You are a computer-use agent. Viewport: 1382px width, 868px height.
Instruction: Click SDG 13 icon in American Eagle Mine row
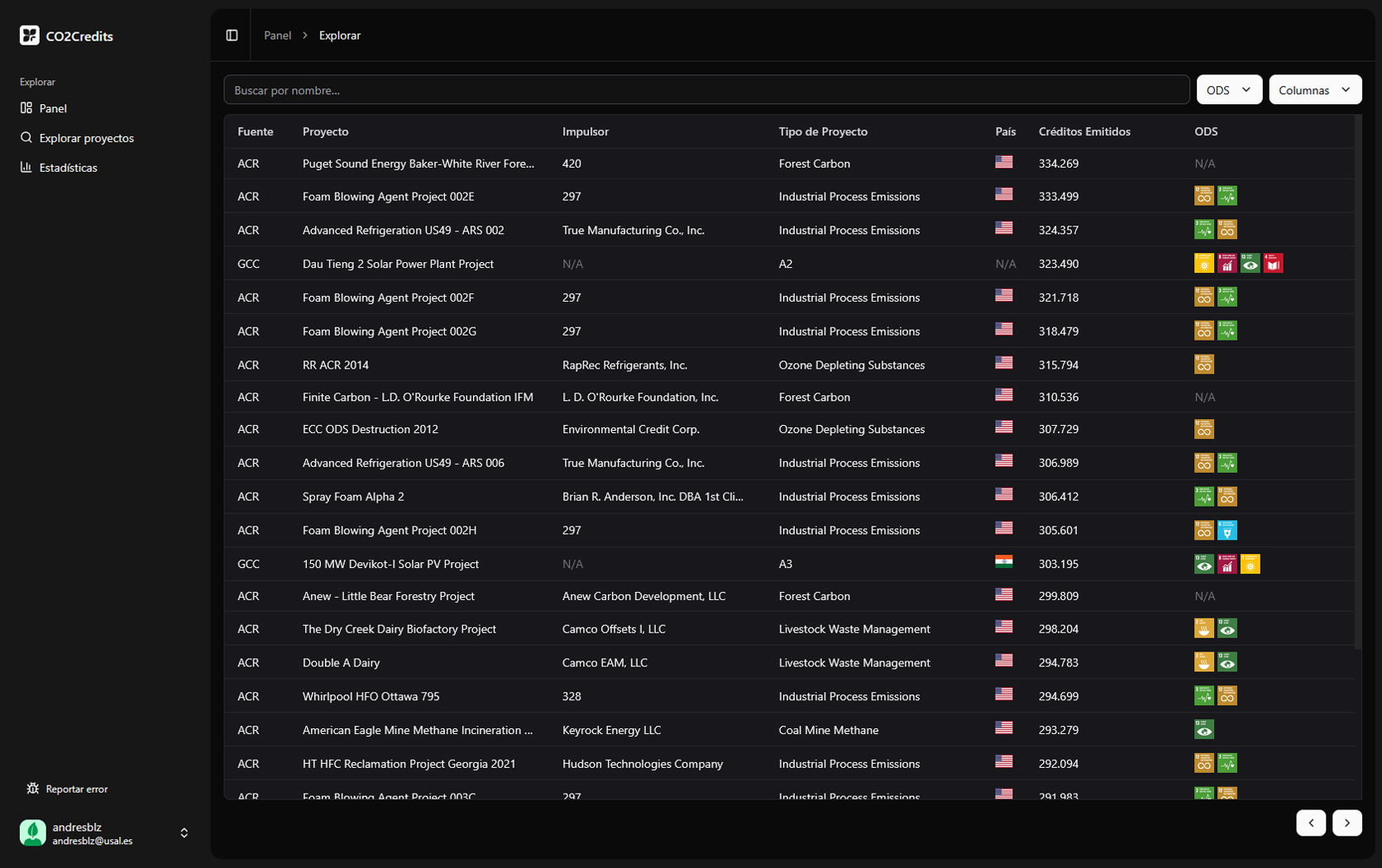coord(1204,730)
